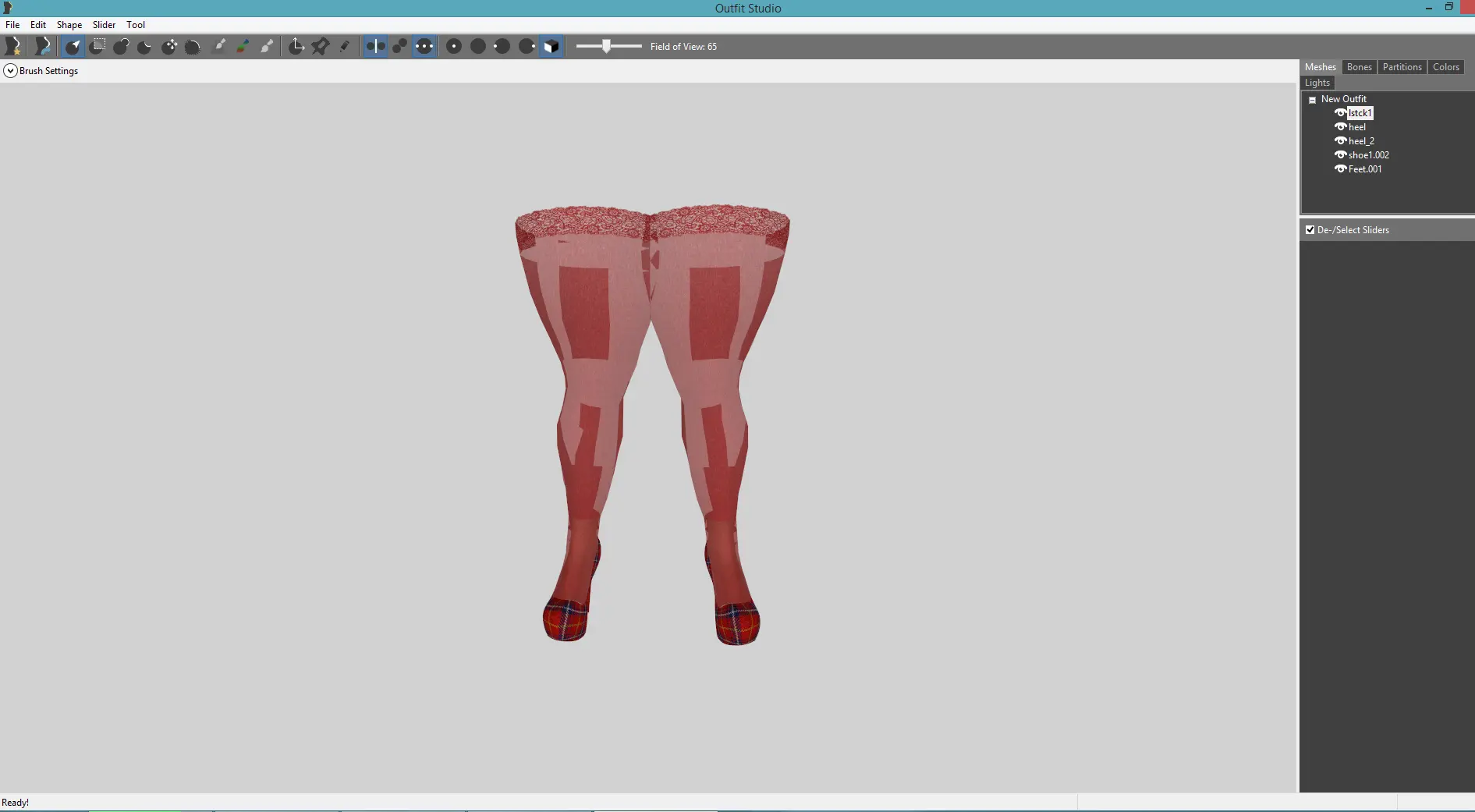Select the Feet.001 mesh name

point(1365,169)
